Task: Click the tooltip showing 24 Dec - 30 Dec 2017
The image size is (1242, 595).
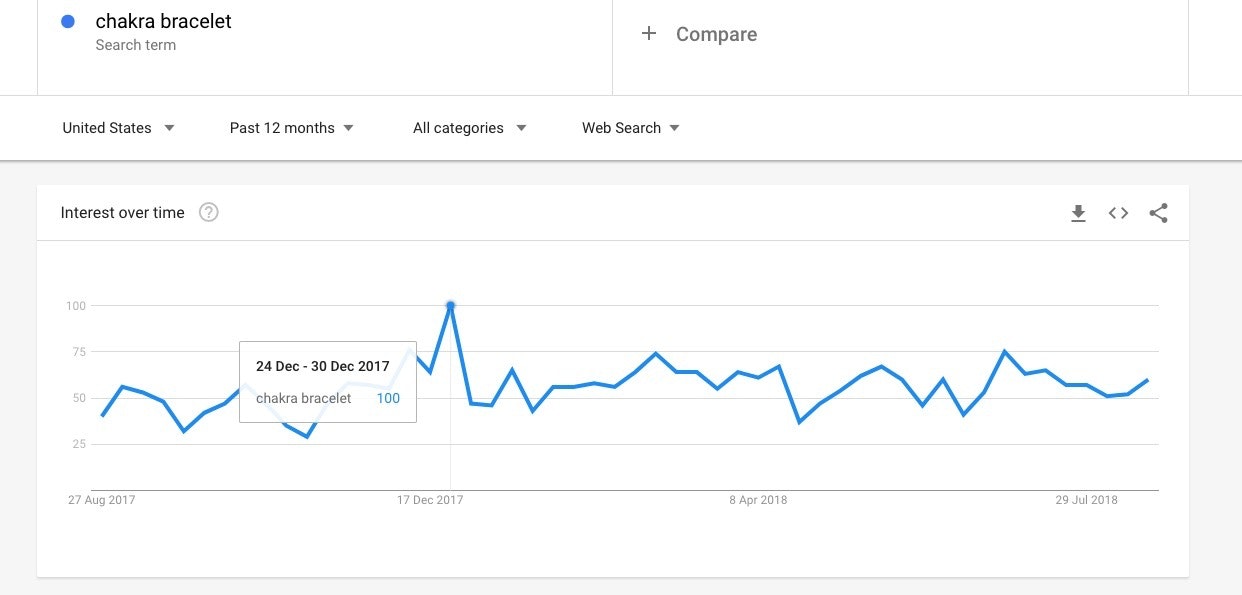Action: [x=328, y=381]
